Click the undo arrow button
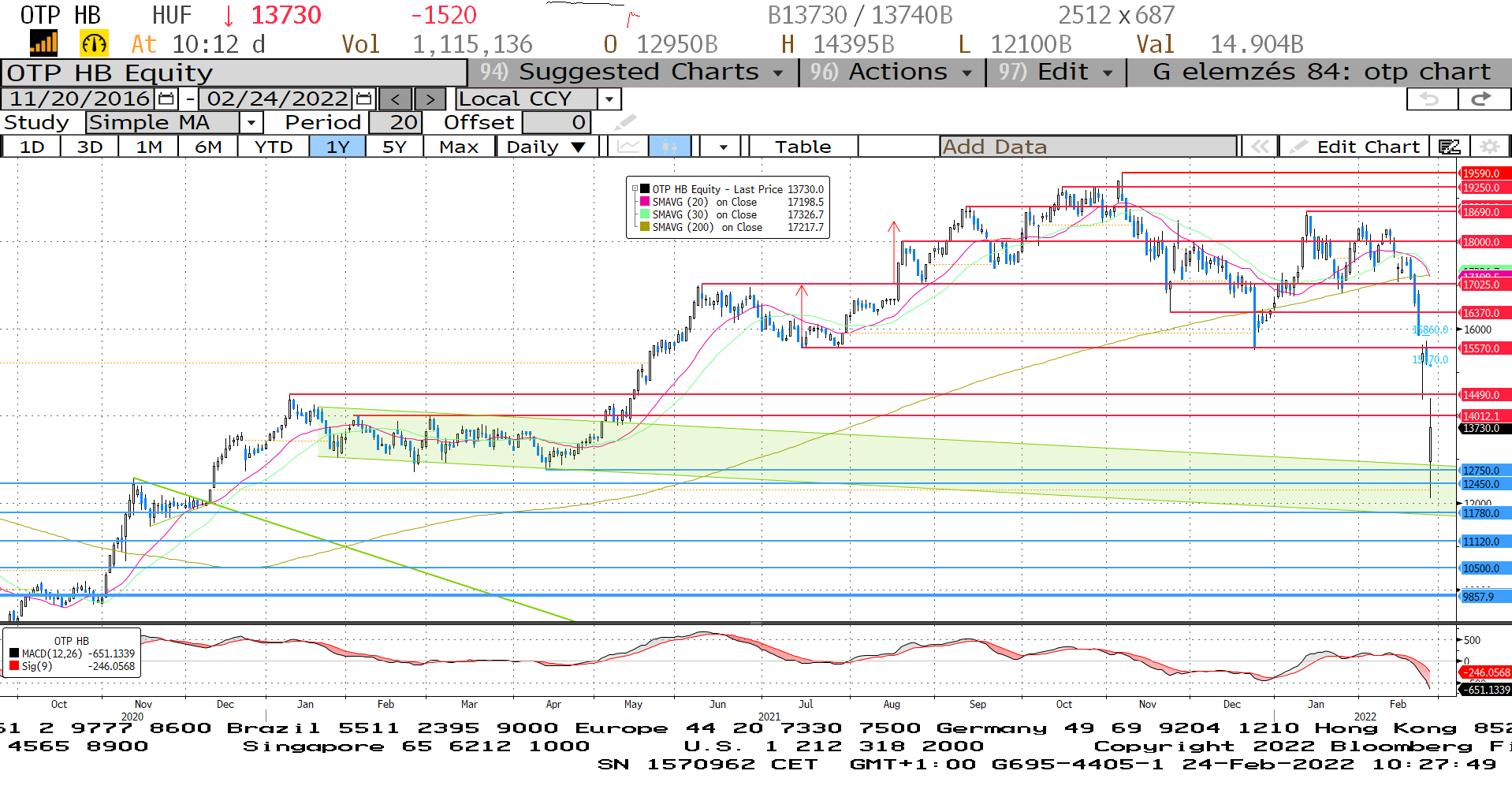 click(x=1432, y=99)
